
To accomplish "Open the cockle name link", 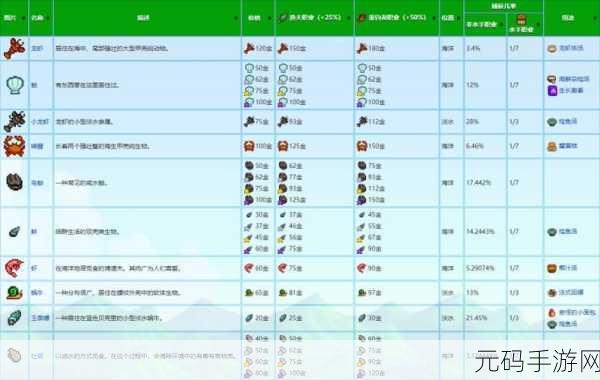I will click(37, 183).
